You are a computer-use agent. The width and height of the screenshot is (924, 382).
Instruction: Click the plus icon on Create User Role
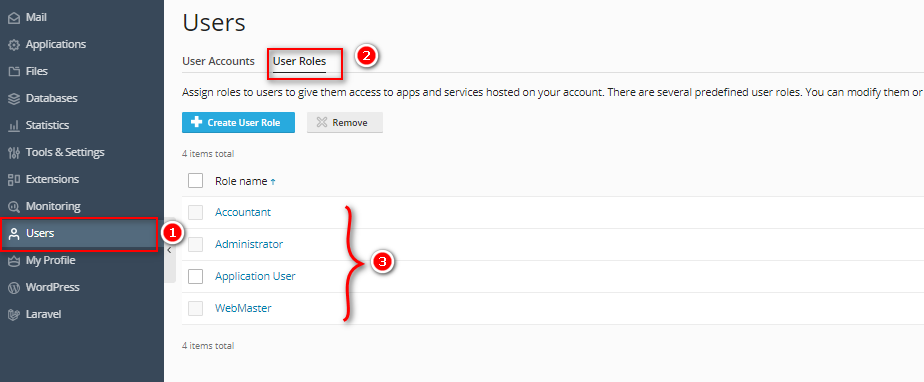tap(197, 123)
